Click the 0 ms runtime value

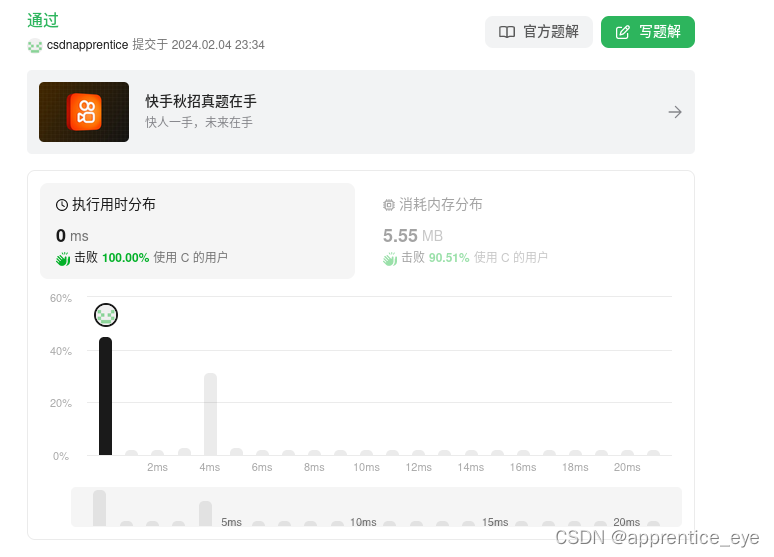click(x=72, y=236)
